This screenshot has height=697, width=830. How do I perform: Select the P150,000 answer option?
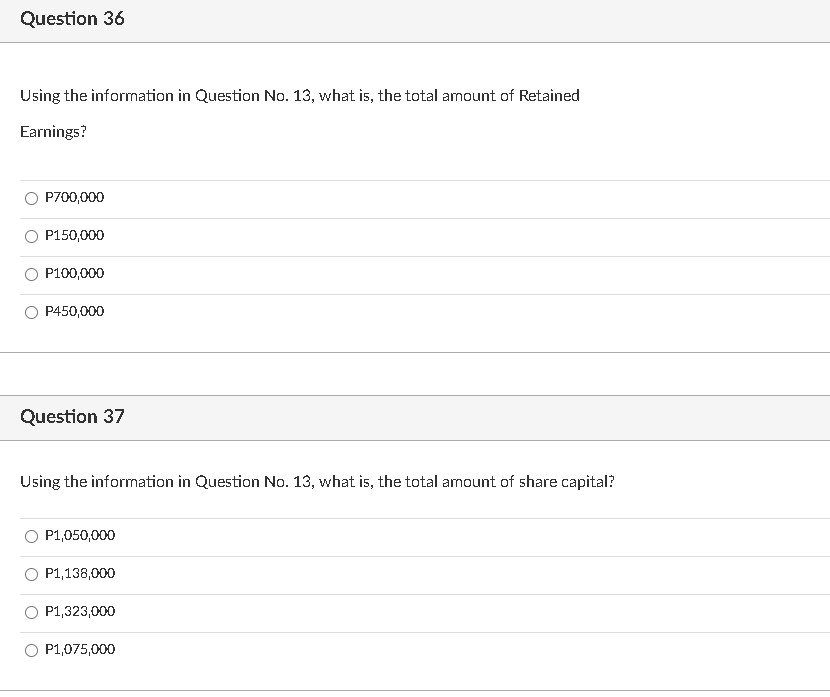[x=31, y=236]
